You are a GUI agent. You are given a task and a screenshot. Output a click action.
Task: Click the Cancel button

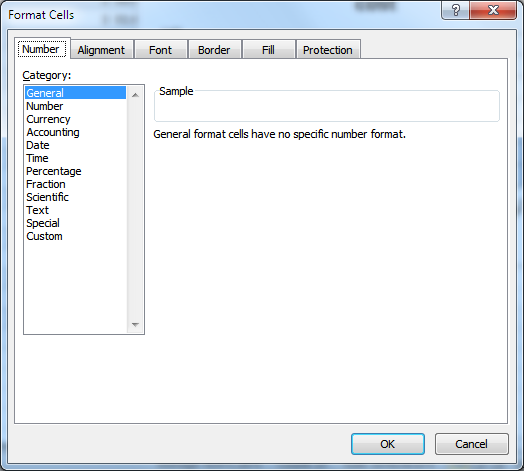coord(472,444)
